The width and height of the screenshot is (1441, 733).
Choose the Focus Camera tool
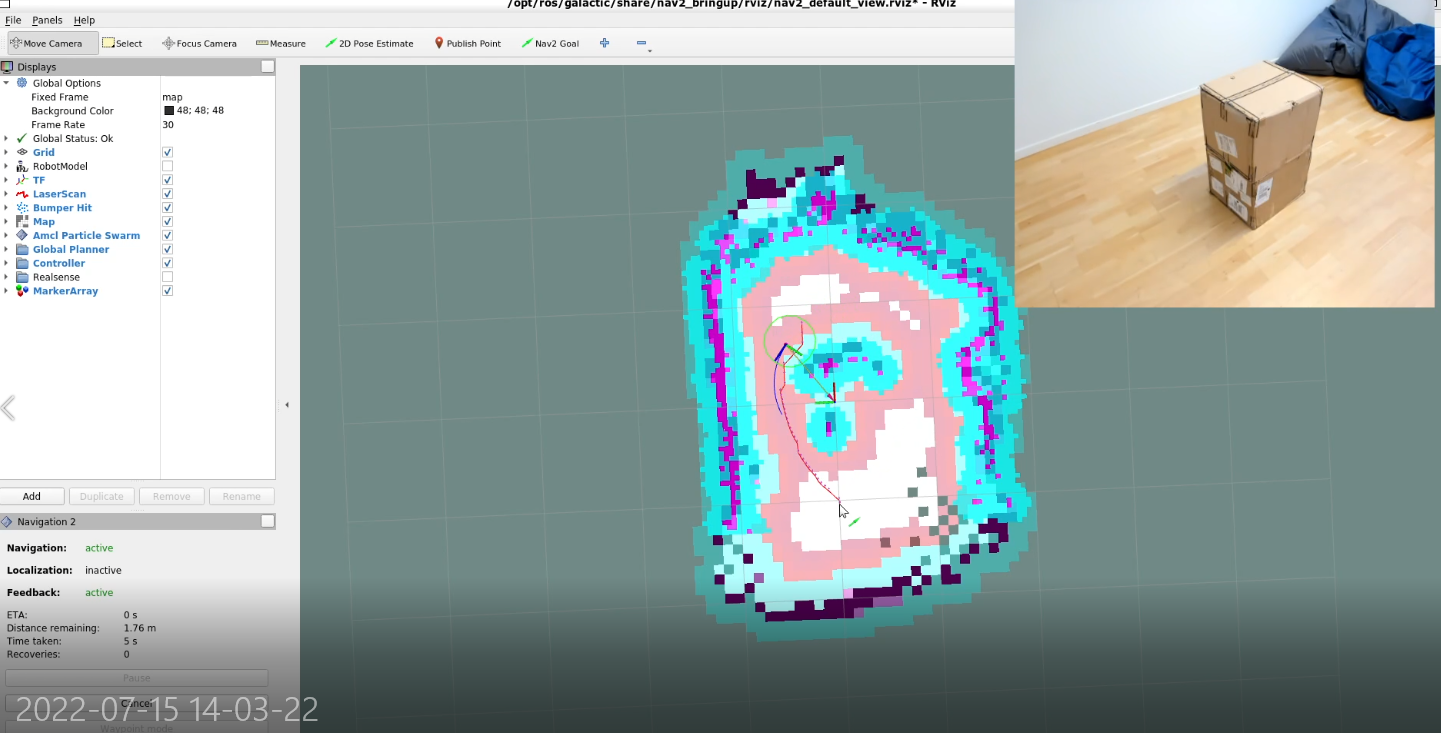click(x=199, y=43)
